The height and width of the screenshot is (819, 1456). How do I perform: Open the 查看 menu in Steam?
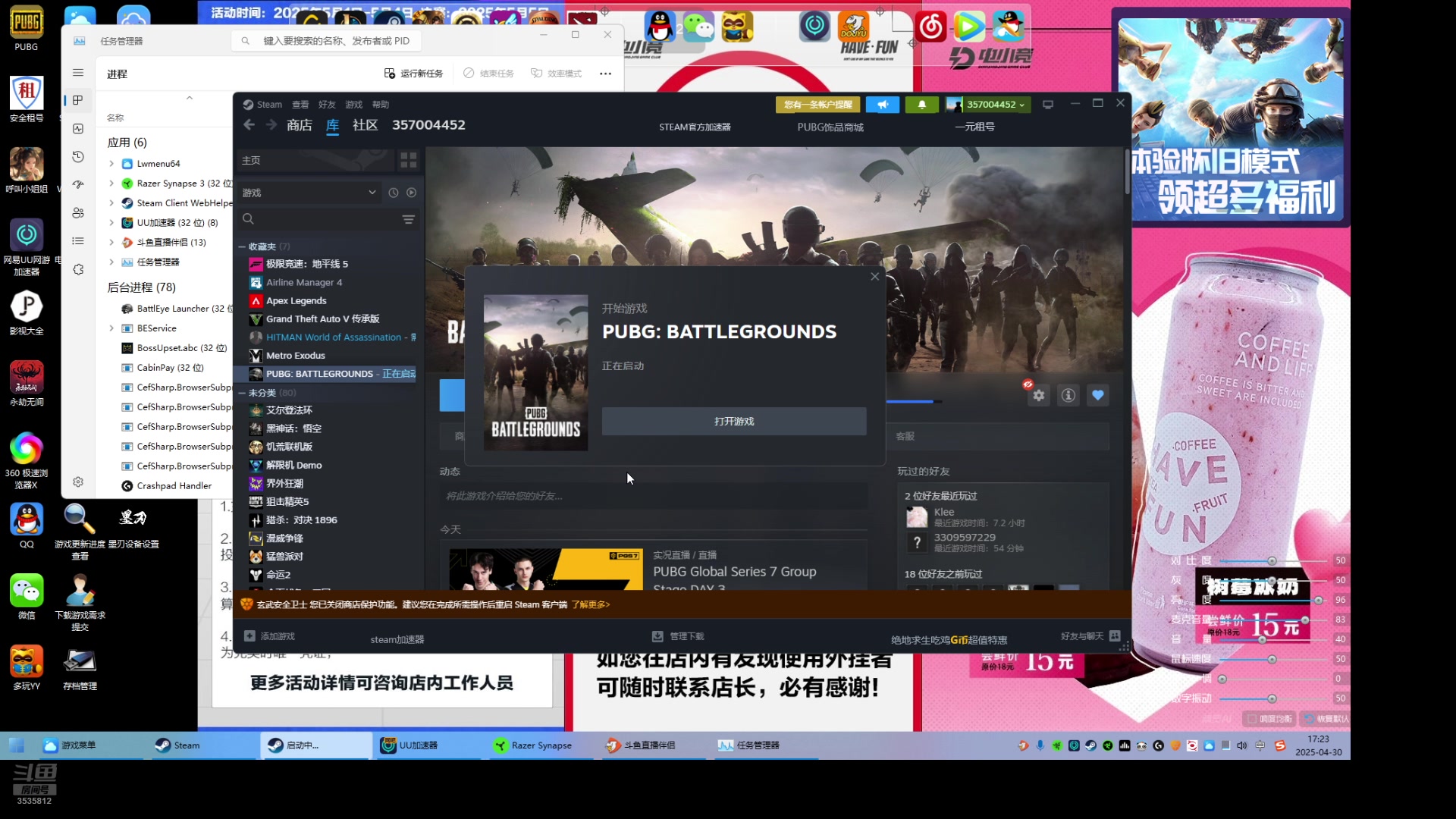300,105
